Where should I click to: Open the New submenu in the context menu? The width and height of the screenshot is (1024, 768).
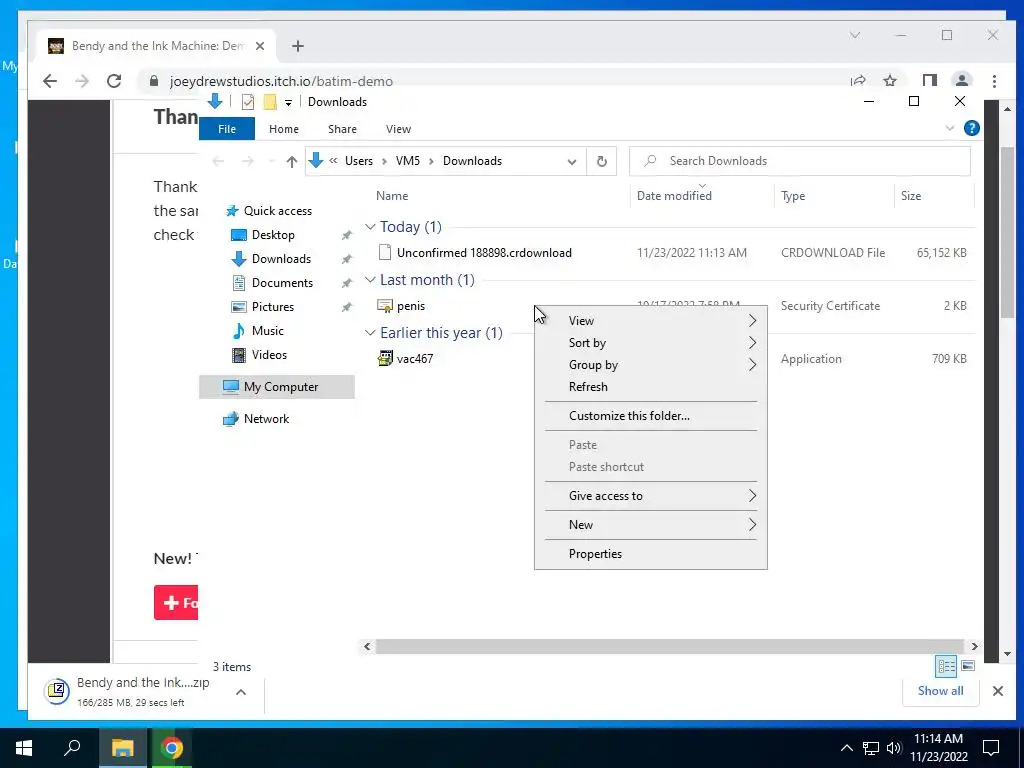coord(650,525)
